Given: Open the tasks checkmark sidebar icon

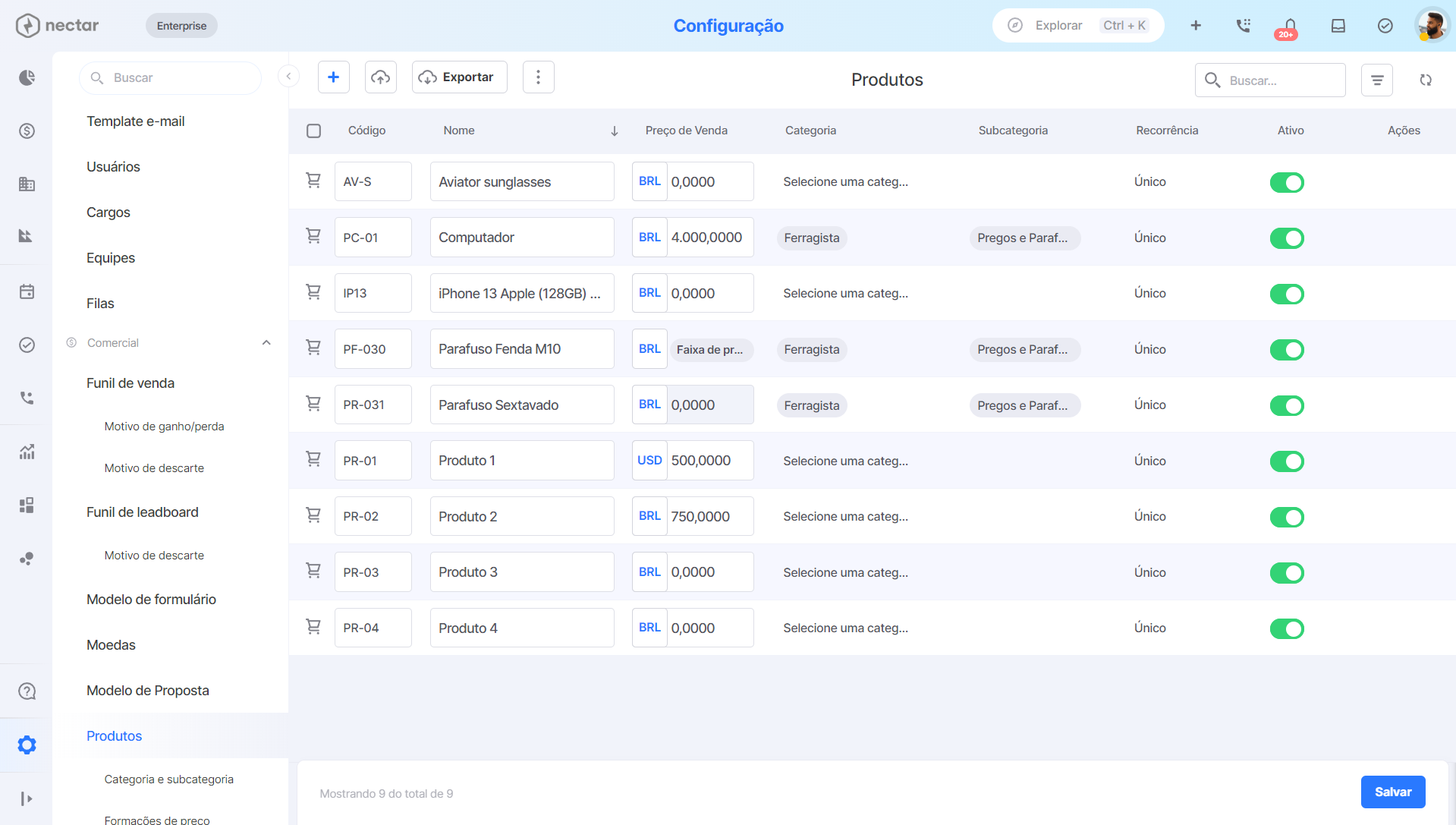Looking at the screenshot, I should (x=27, y=345).
